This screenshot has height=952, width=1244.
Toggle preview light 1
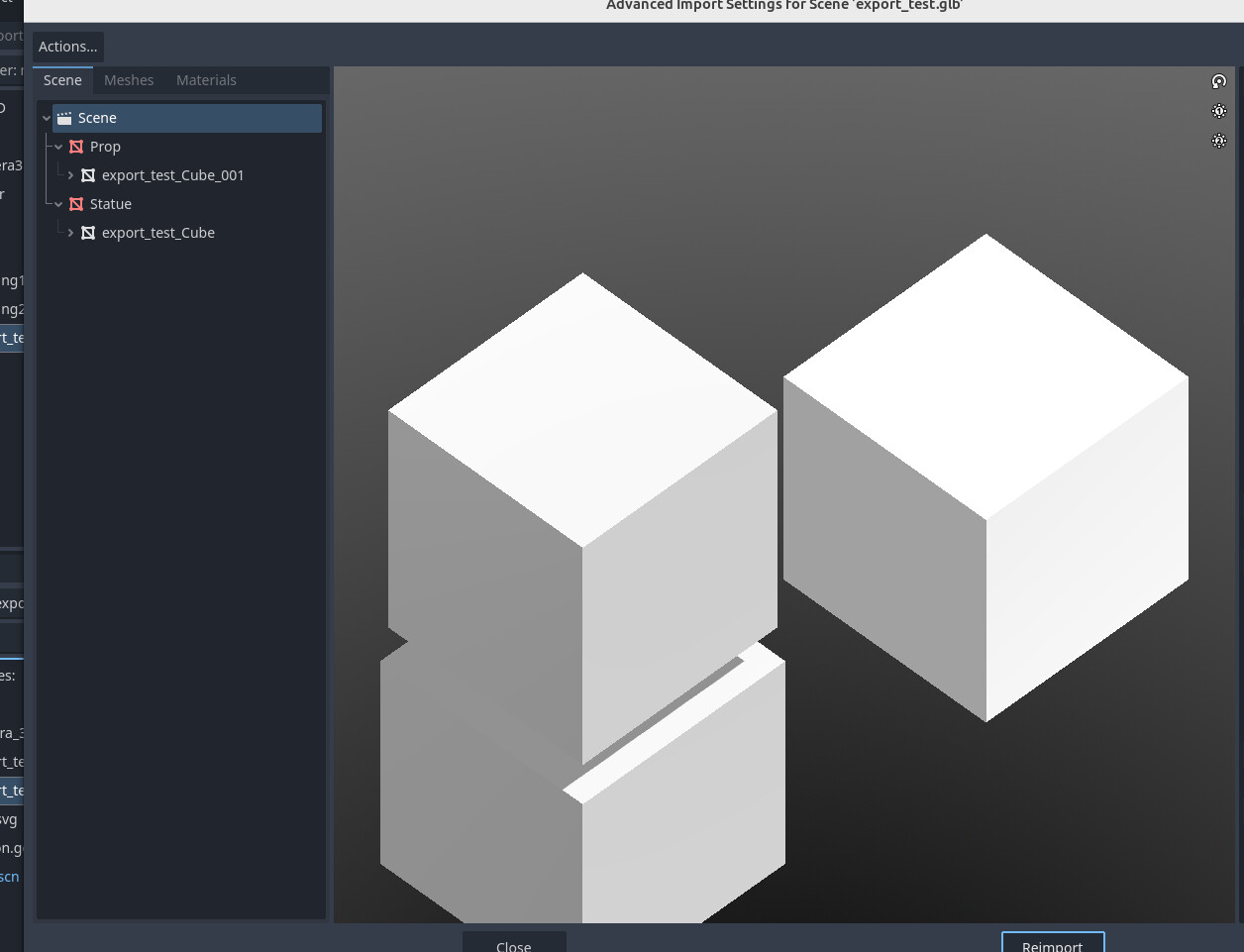[1219, 111]
